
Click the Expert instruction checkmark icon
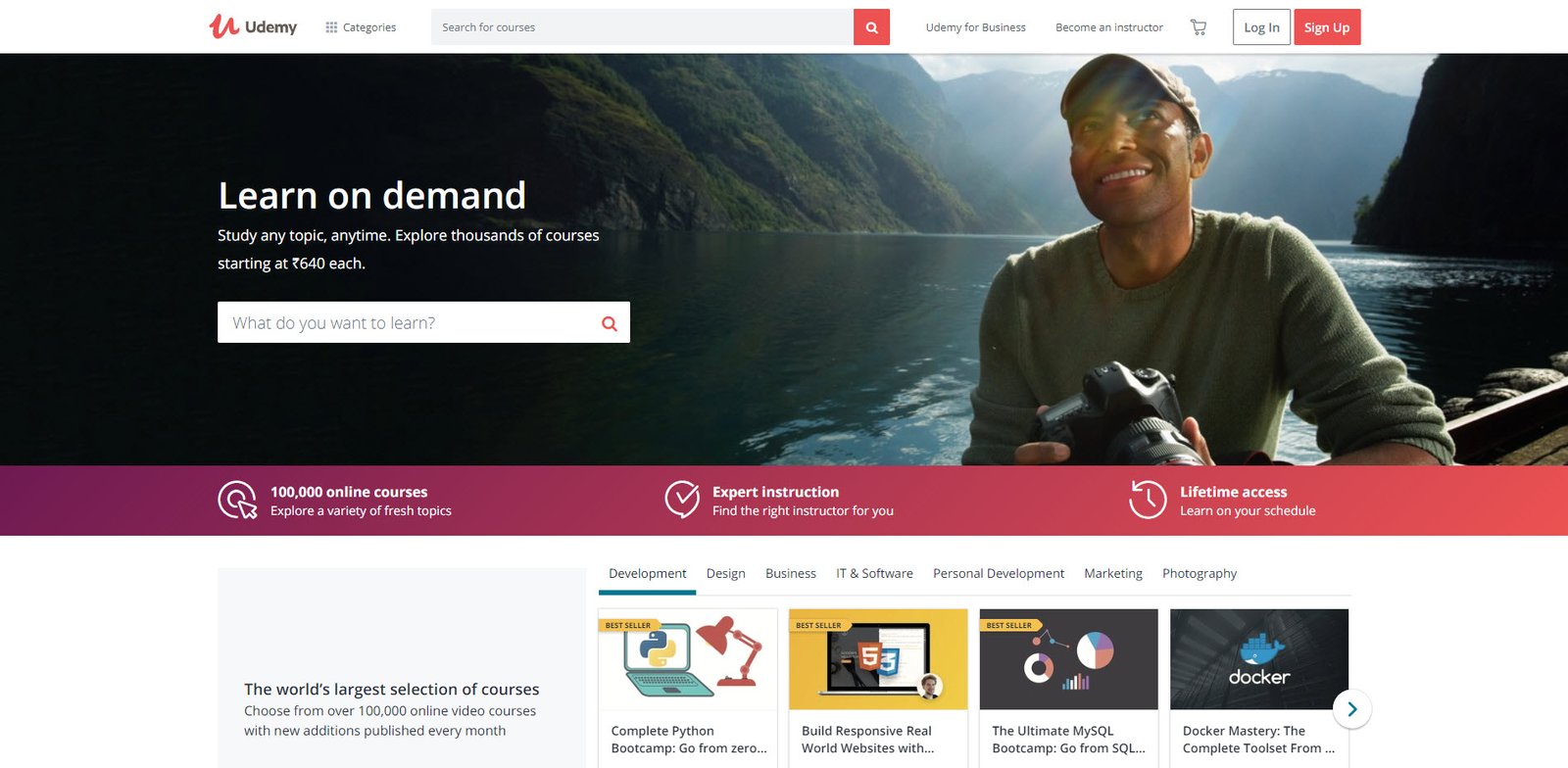(x=682, y=500)
